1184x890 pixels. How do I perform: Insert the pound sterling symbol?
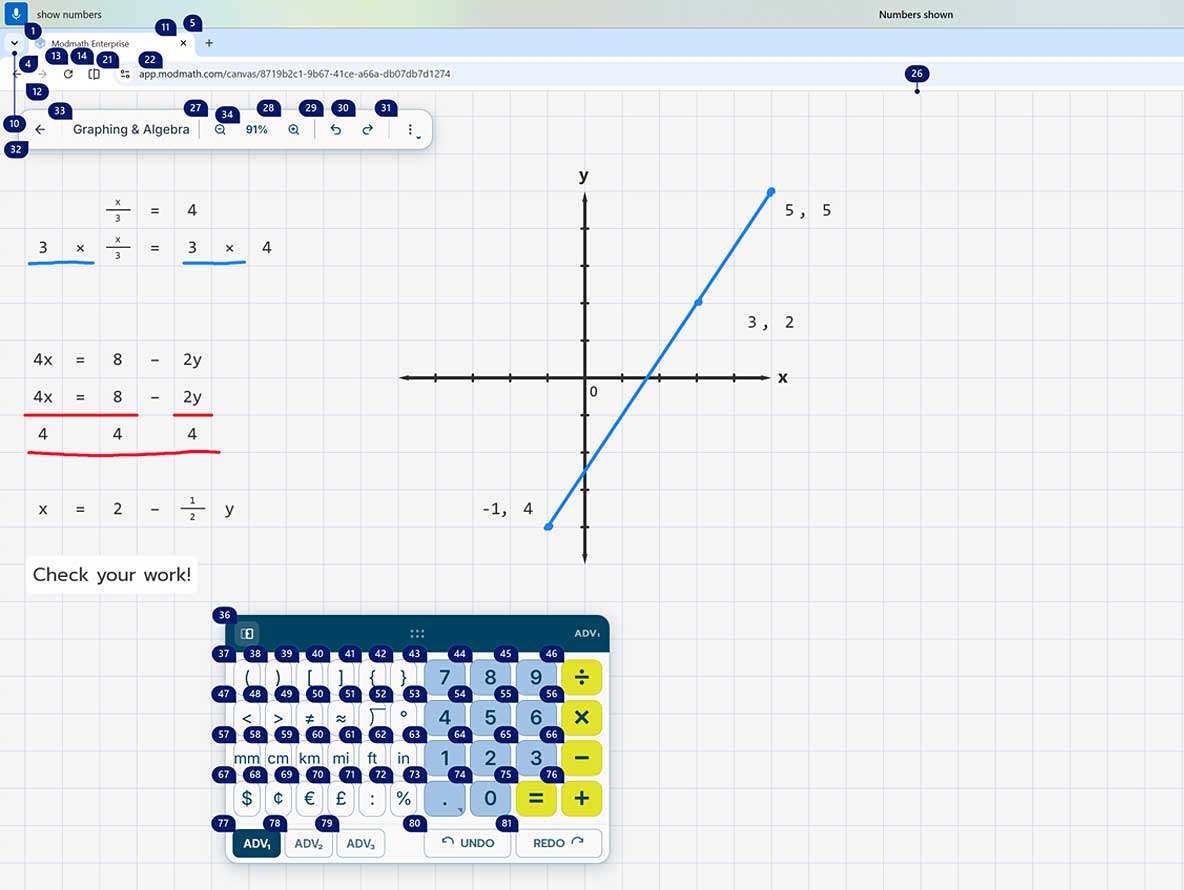tap(341, 799)
